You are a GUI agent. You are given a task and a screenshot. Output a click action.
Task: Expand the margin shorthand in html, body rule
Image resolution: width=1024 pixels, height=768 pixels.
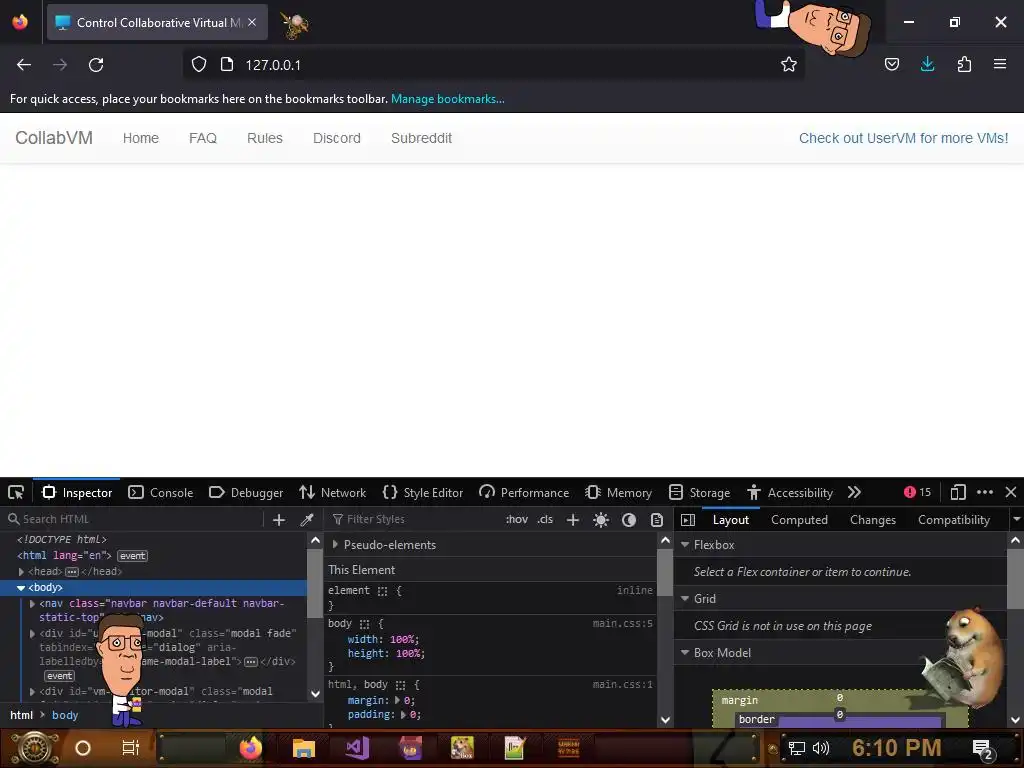click(397, 700)
